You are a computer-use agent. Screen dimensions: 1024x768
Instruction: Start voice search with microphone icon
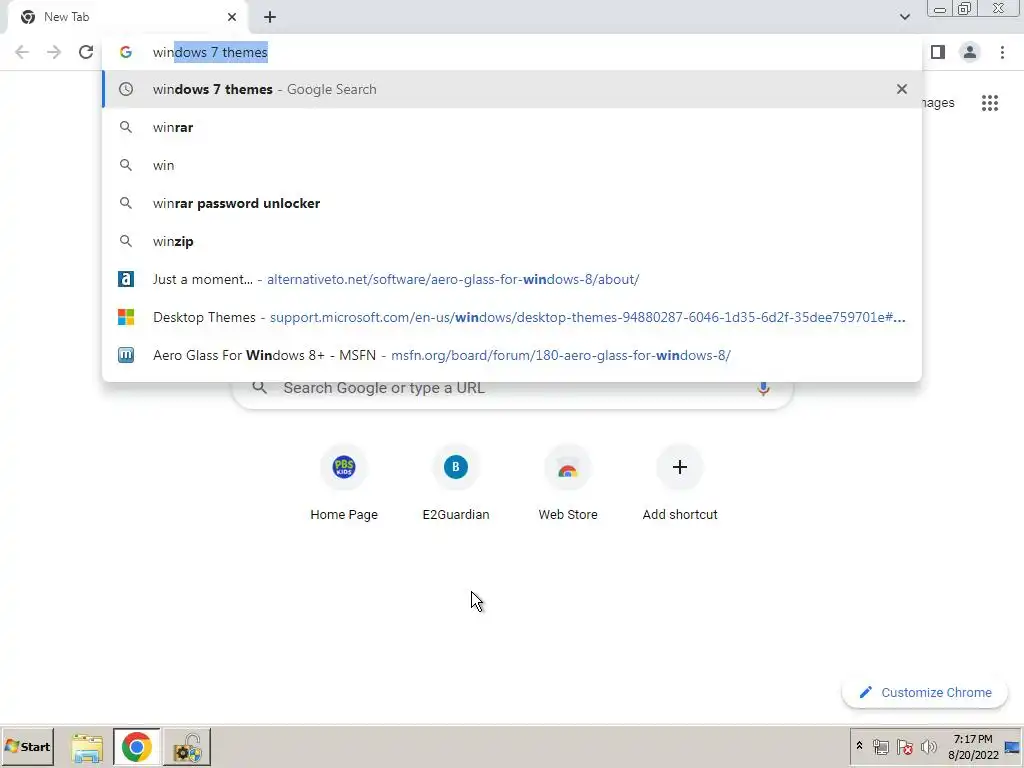click(763, 388)
